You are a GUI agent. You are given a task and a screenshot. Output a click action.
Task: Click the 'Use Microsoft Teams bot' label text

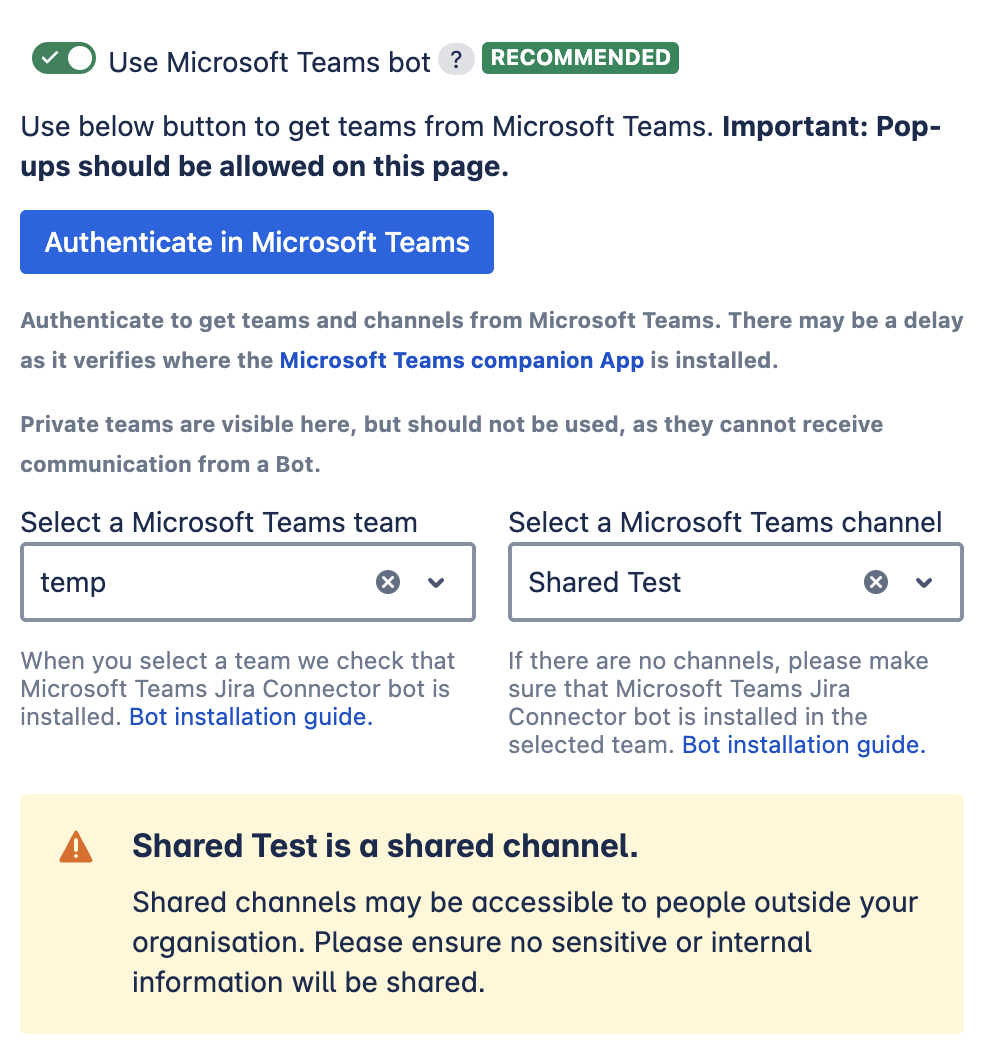pos(269,61)
